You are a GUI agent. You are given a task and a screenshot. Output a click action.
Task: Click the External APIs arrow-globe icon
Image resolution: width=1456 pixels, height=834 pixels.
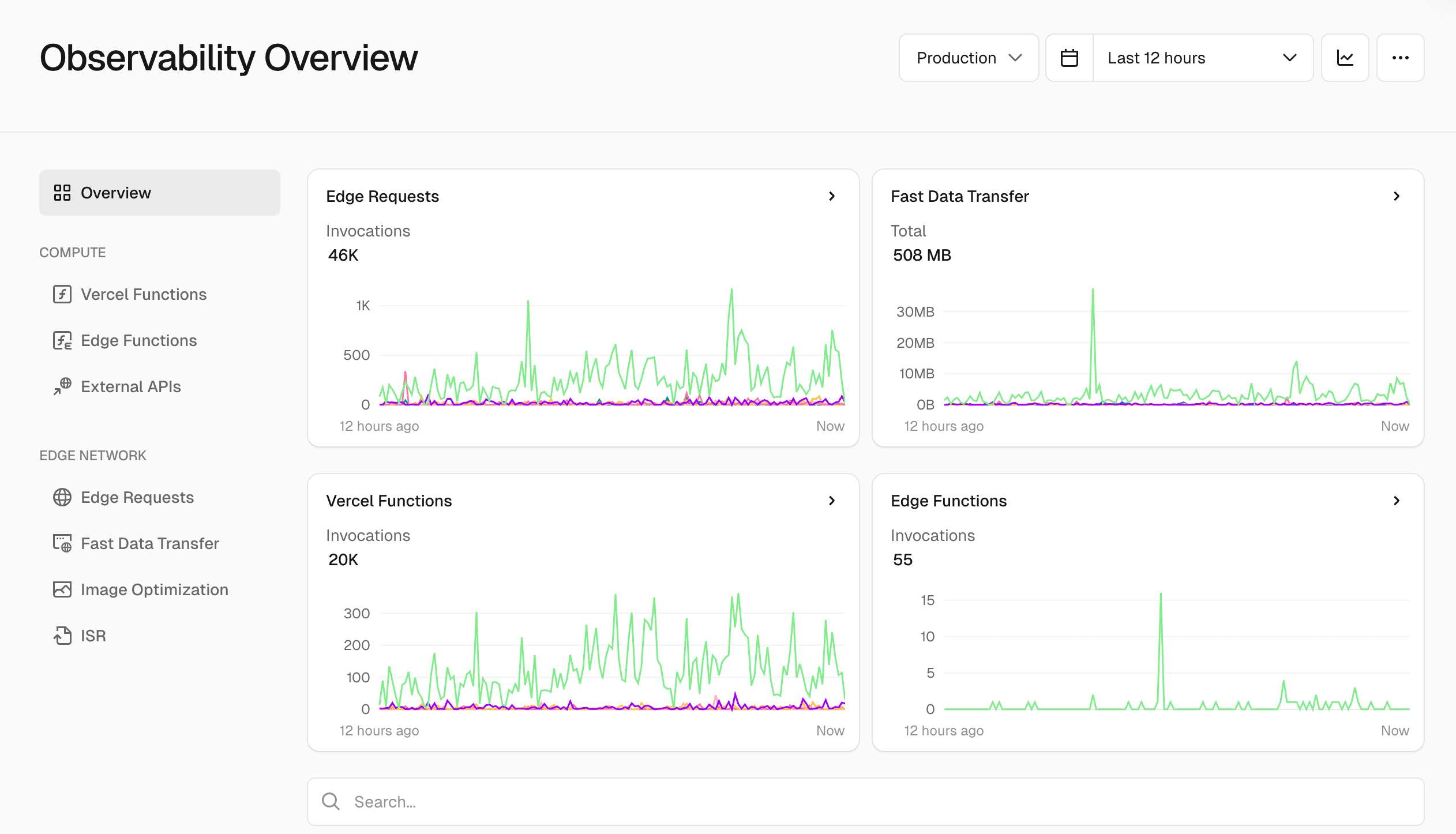[x=62, y=386]
